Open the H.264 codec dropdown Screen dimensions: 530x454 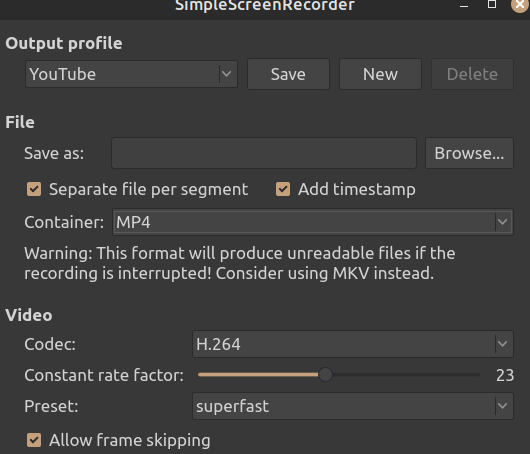click(353, 344)
